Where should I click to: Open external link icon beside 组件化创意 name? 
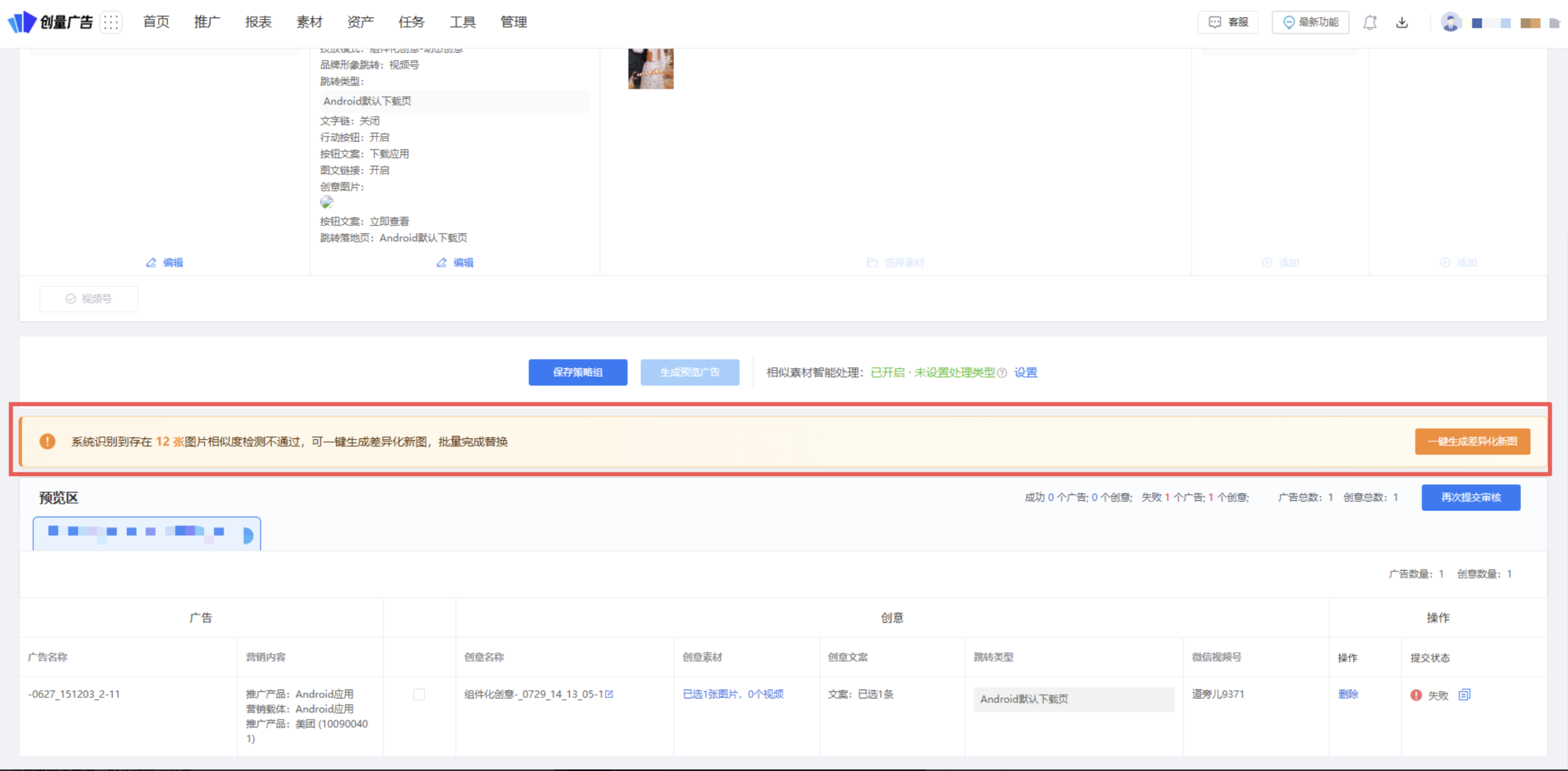click(x=609, y=695)
